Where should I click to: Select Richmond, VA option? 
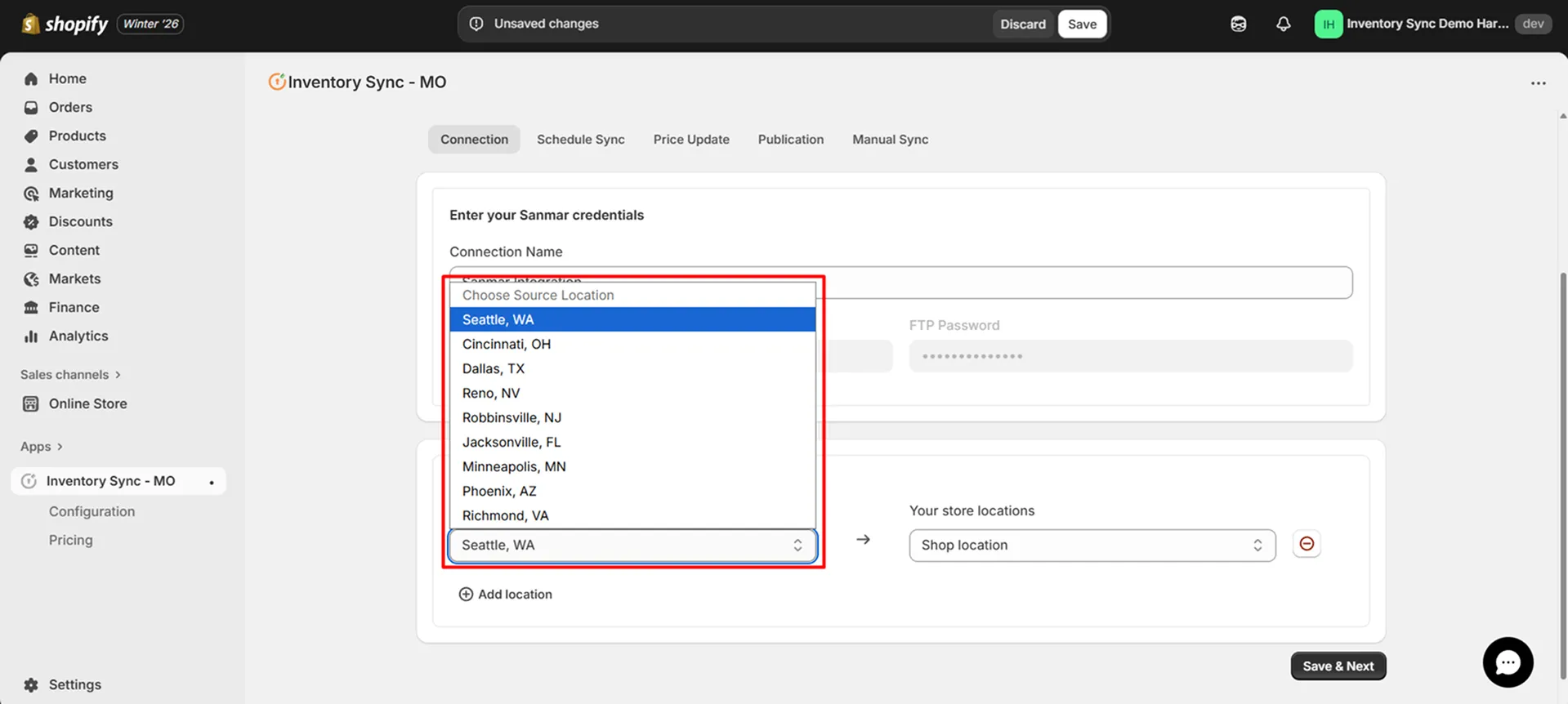(x=632, y=515)
